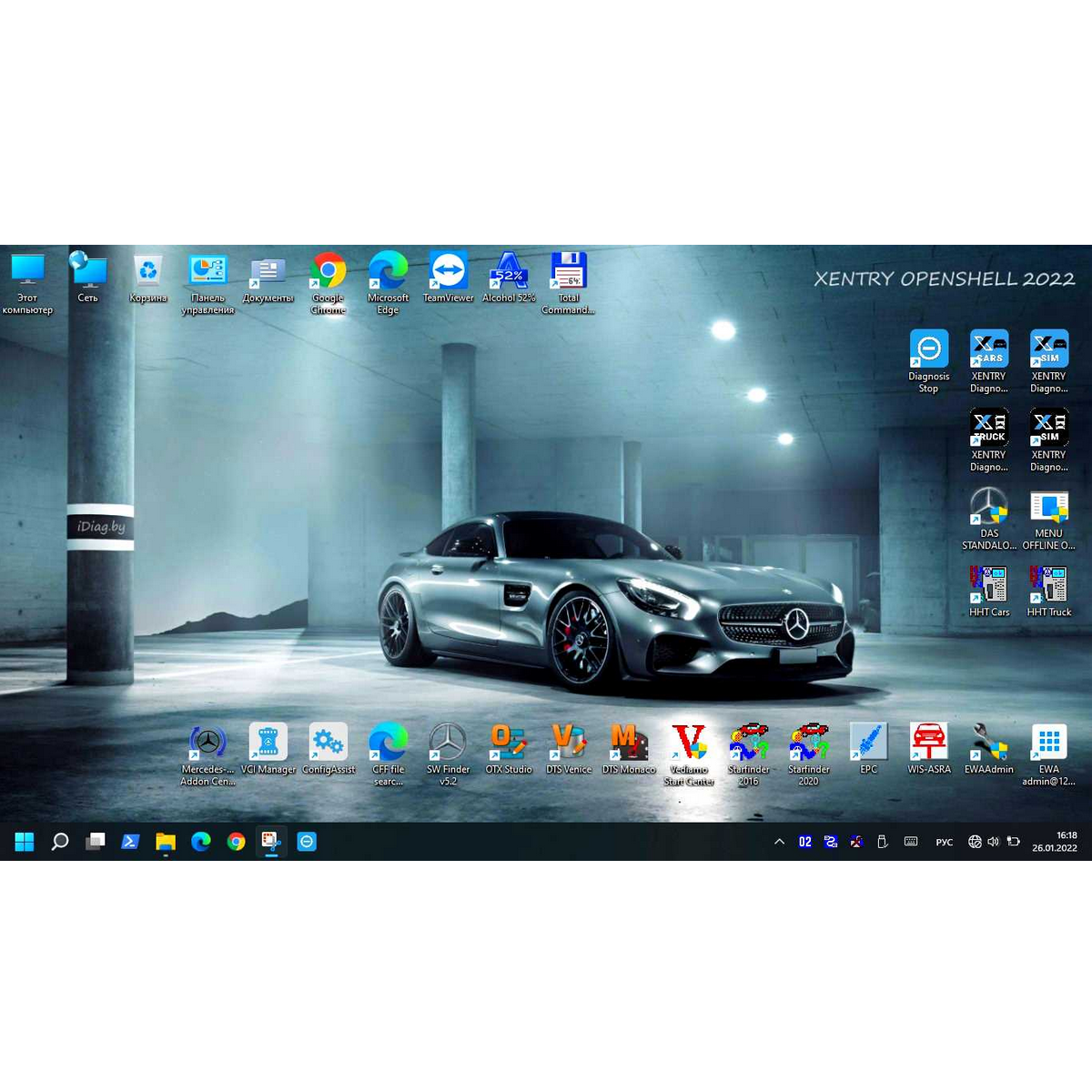
Task: Expand hidden icons with the tray chevron
Action: pyautogui.click(x=779, y=842)
